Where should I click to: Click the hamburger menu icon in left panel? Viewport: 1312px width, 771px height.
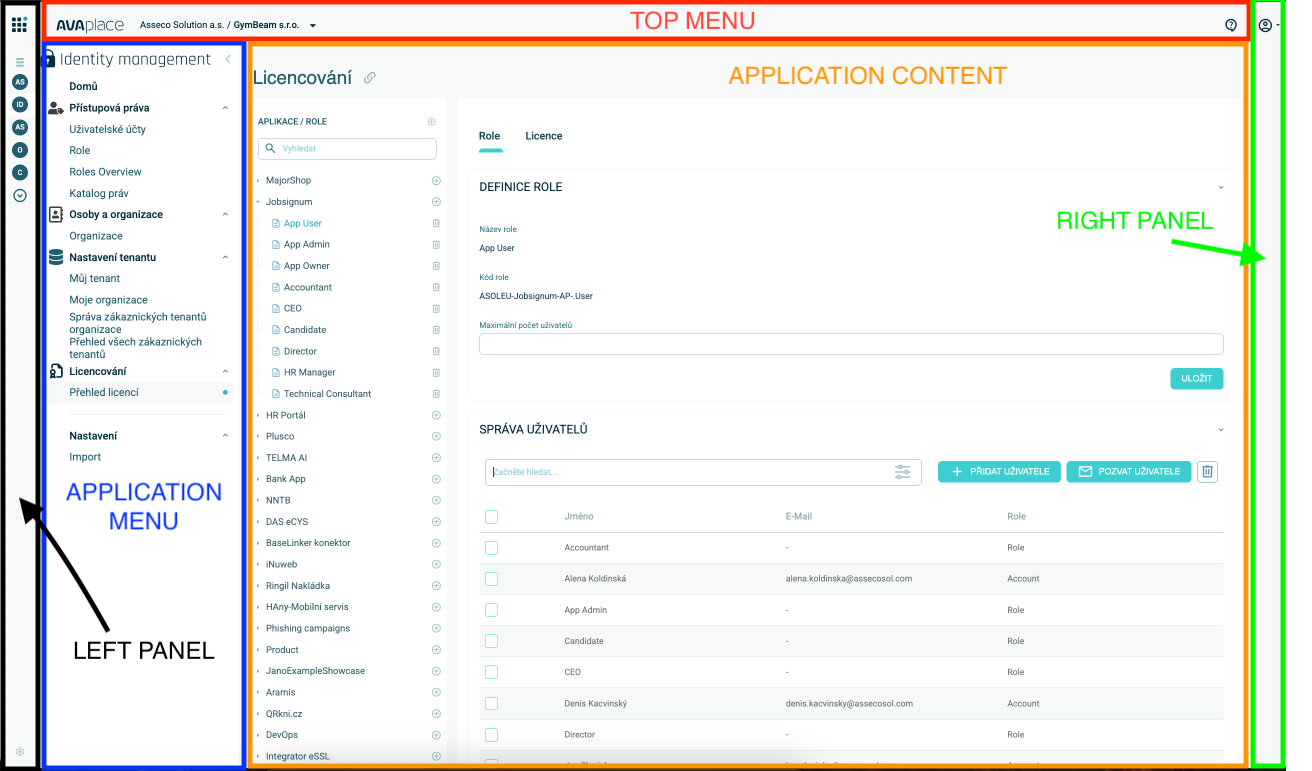click(x=20, y=62)
